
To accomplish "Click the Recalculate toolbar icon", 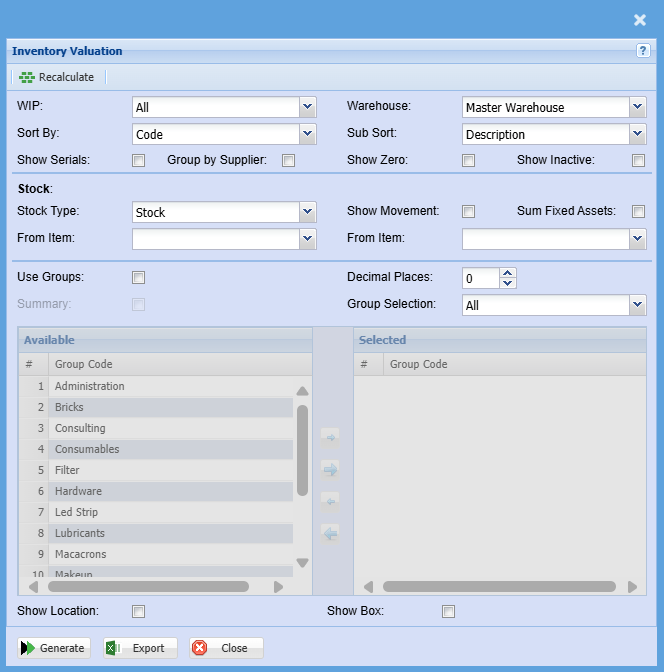I will pos(27,77).
